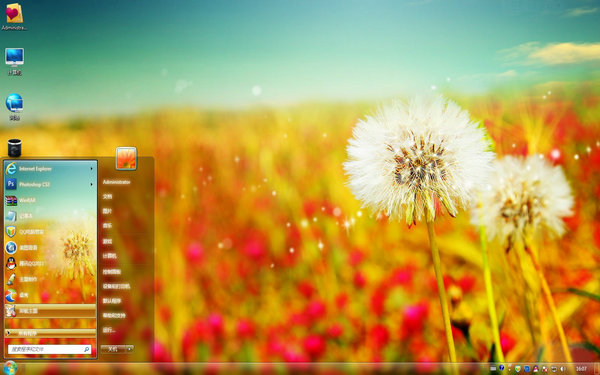Expand the Photoshop jump list arrow
This screenshot has width=600, height=375.
[91, 184]
